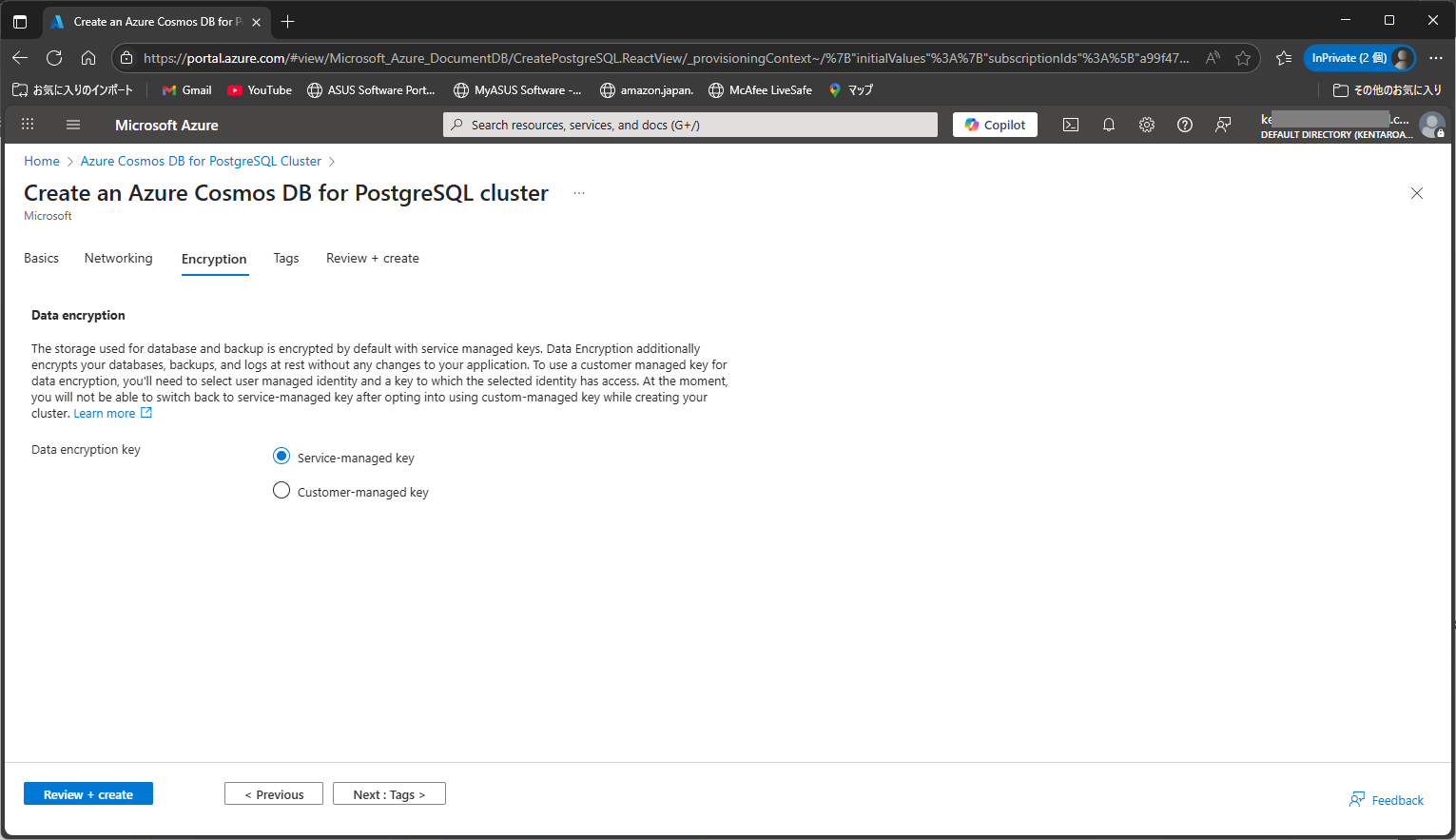Screen dimensions: 1456x840
Task: Click the account avatar icon
Action: click(1433, 125)
